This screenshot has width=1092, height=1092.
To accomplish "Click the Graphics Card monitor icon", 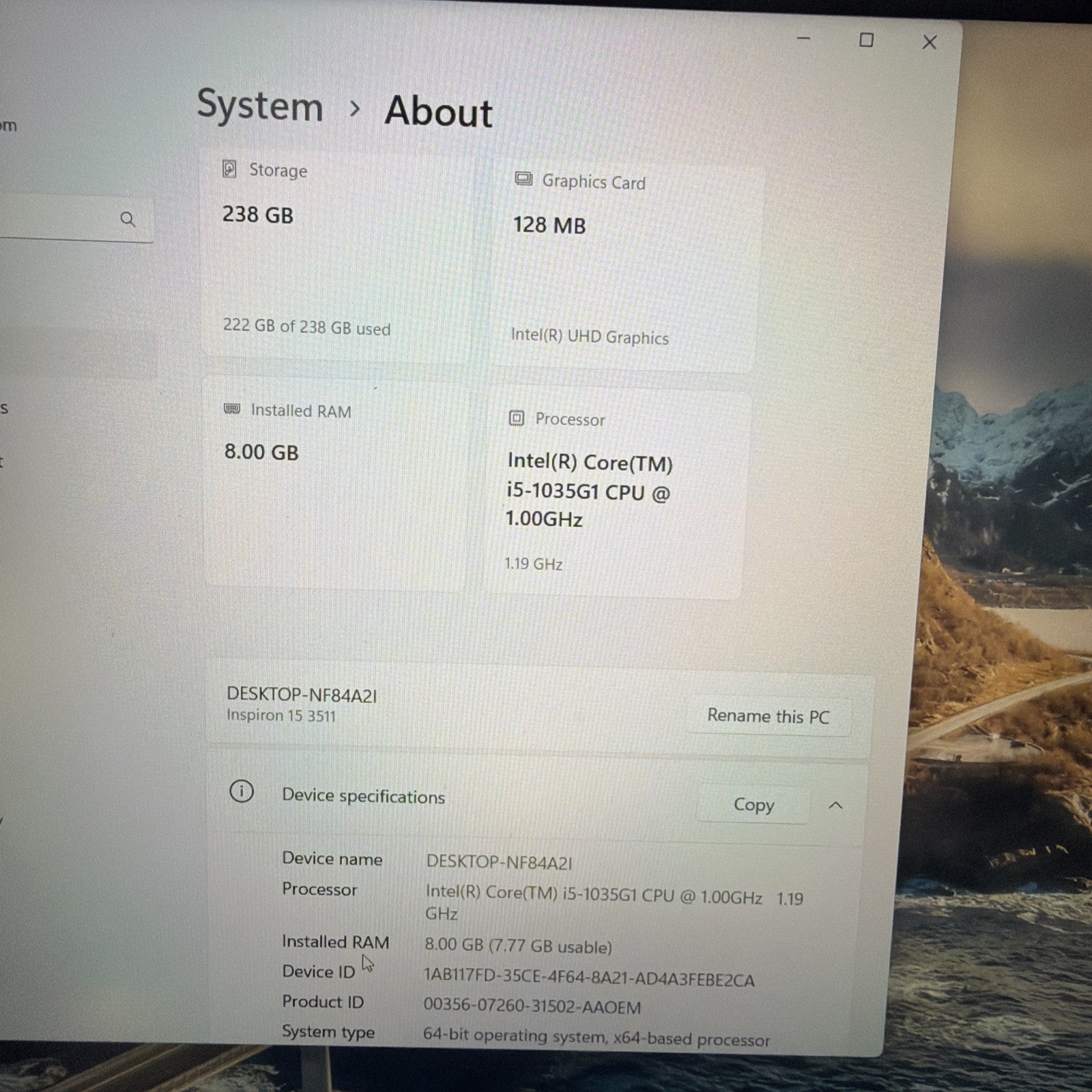I will [x=523, y=179].
